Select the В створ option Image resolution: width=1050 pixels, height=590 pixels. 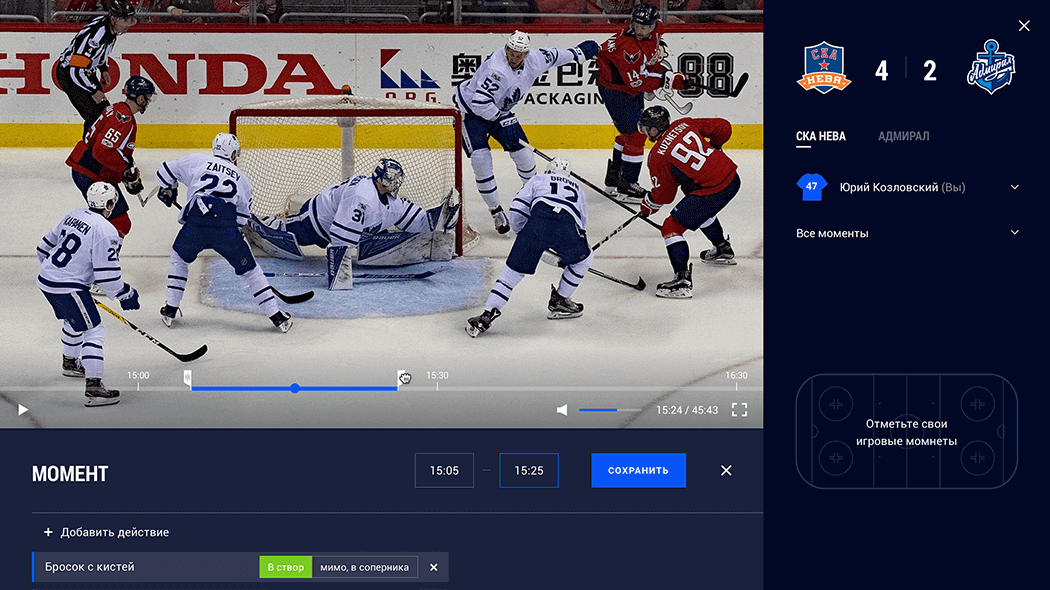[285, 567]
